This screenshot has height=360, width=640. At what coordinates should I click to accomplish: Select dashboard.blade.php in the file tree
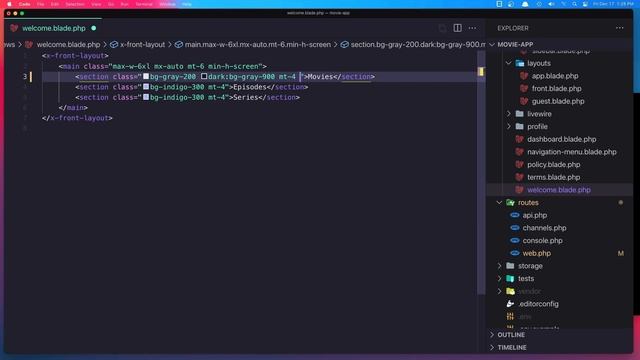pyautogui.click(x=561, y=139)
